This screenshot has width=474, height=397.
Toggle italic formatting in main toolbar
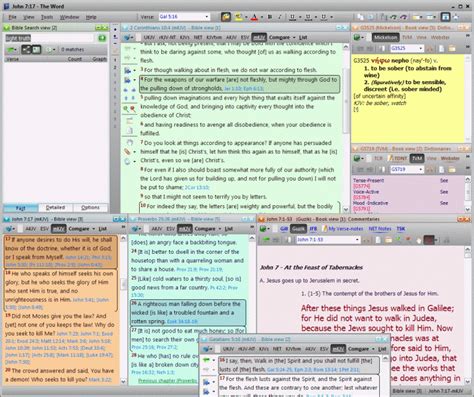pos(280,17)
